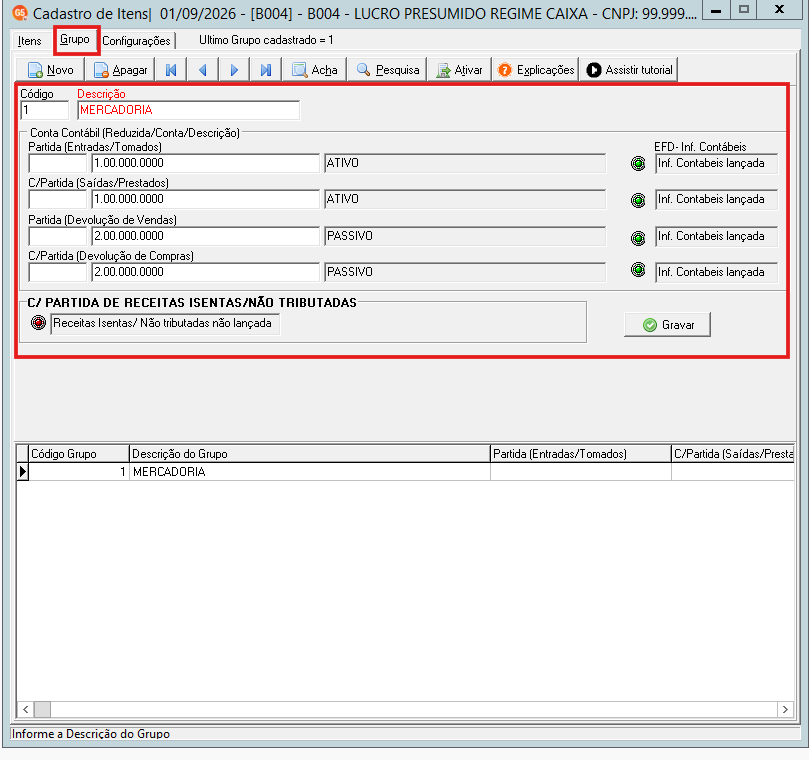Save with the Gravar button
The image size is (809, 760).
pyautogui.click(x=667, y=325)
